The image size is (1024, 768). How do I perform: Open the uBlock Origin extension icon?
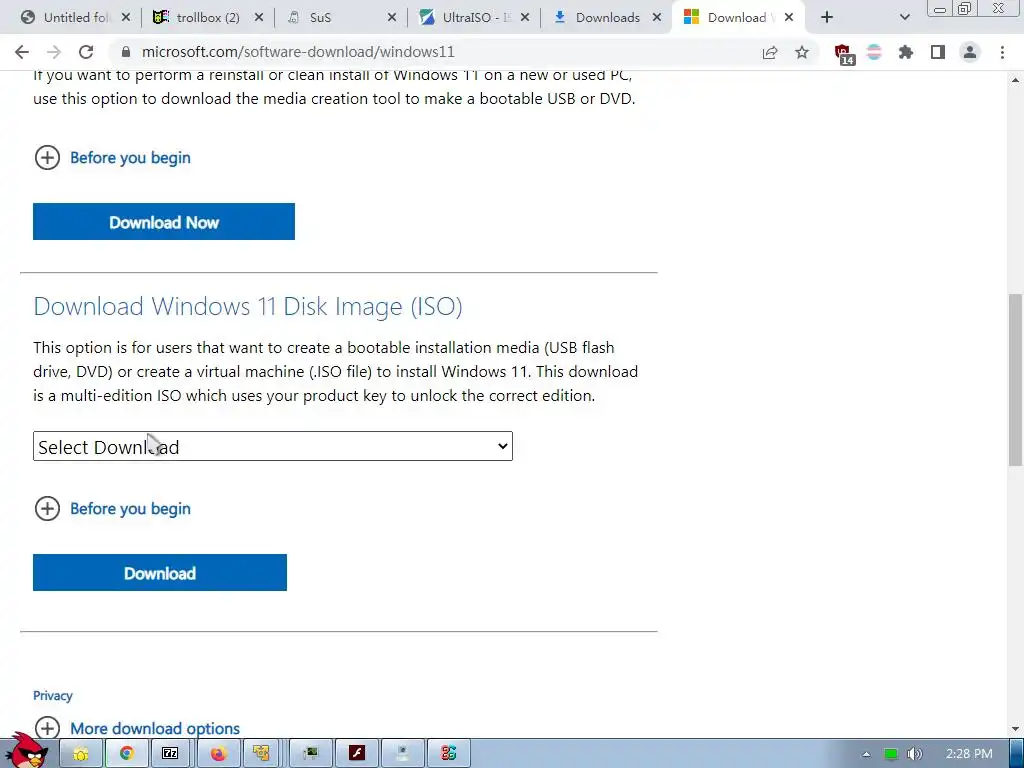point(844,53)
